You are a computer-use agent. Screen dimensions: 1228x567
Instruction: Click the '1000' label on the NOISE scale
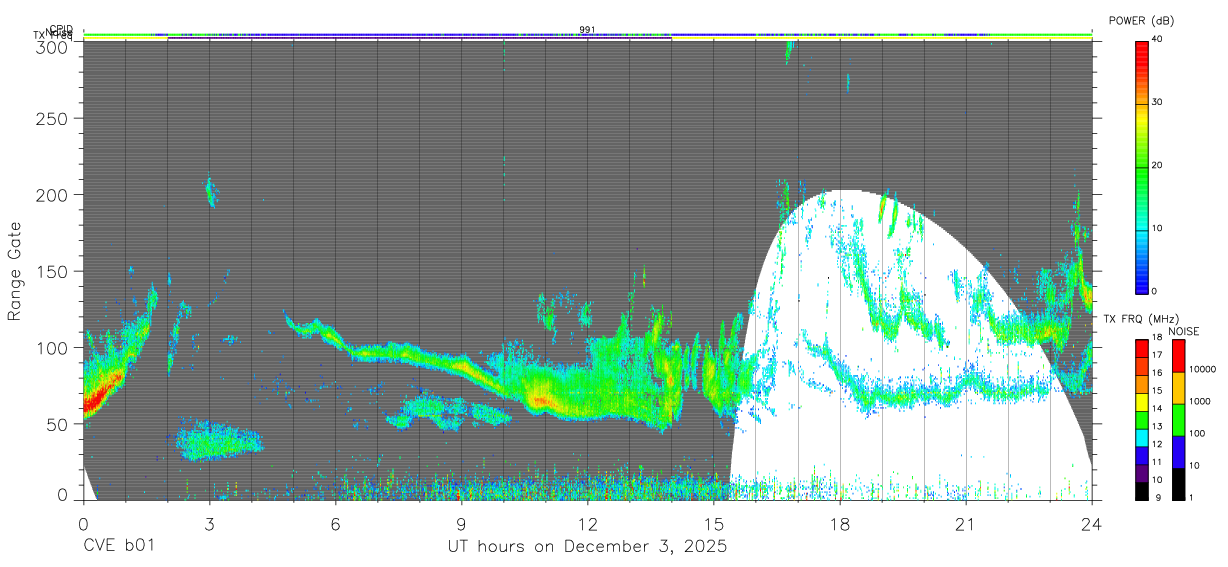[1199, 402]
